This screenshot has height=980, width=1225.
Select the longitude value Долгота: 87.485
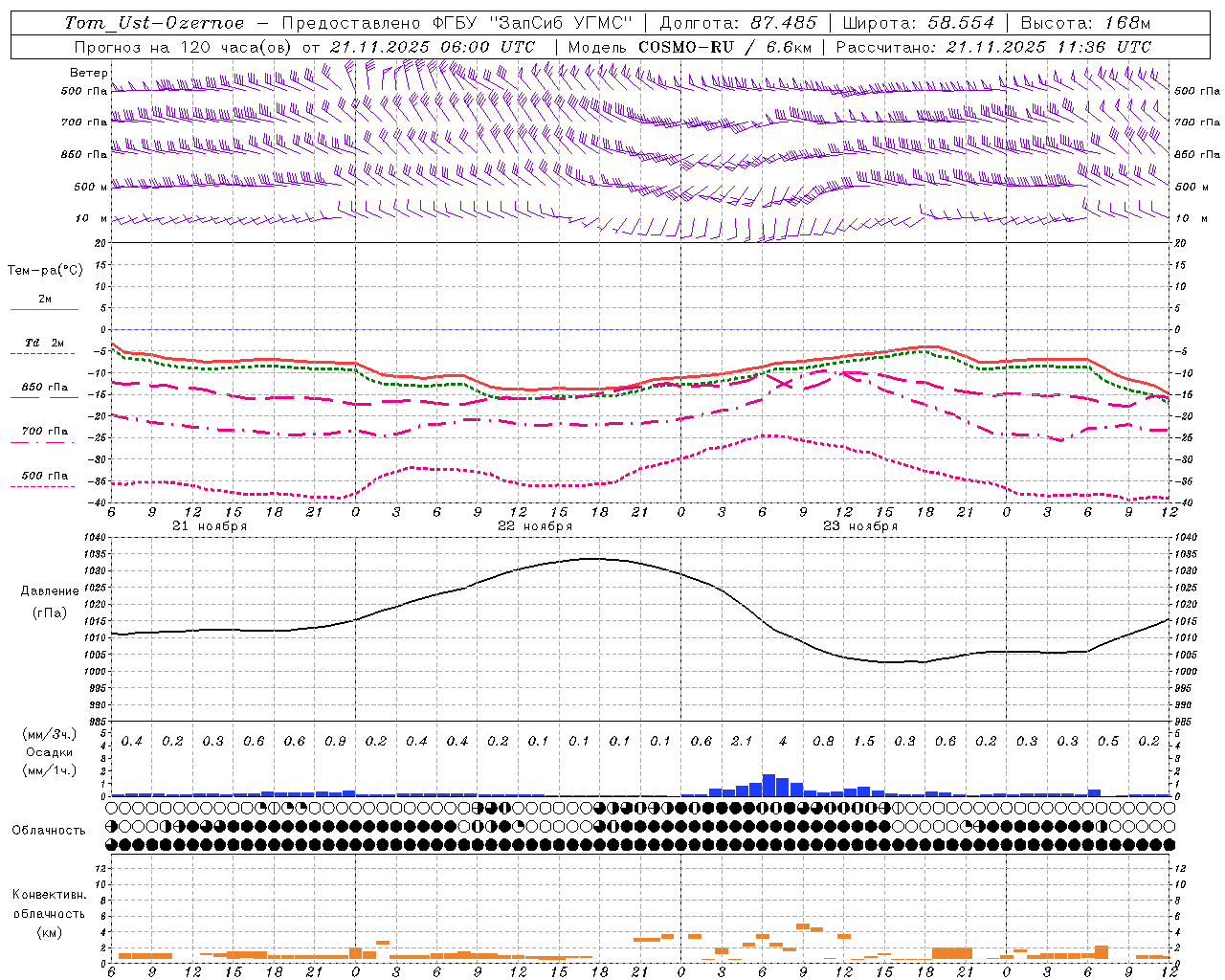tap(739, 23)
